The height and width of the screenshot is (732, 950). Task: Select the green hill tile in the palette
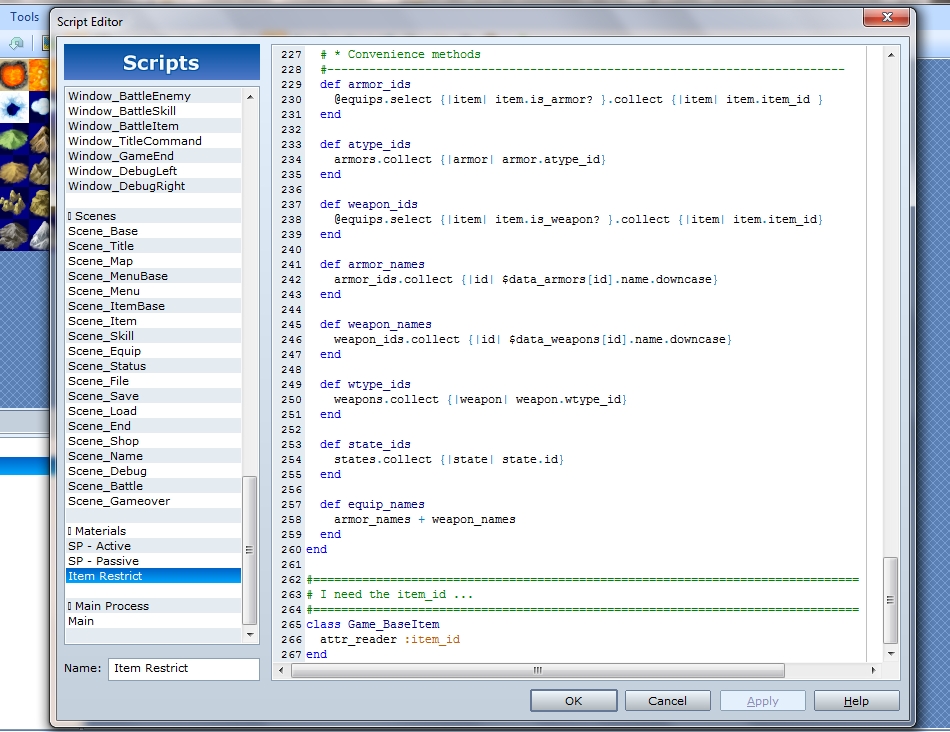[13, 139]
